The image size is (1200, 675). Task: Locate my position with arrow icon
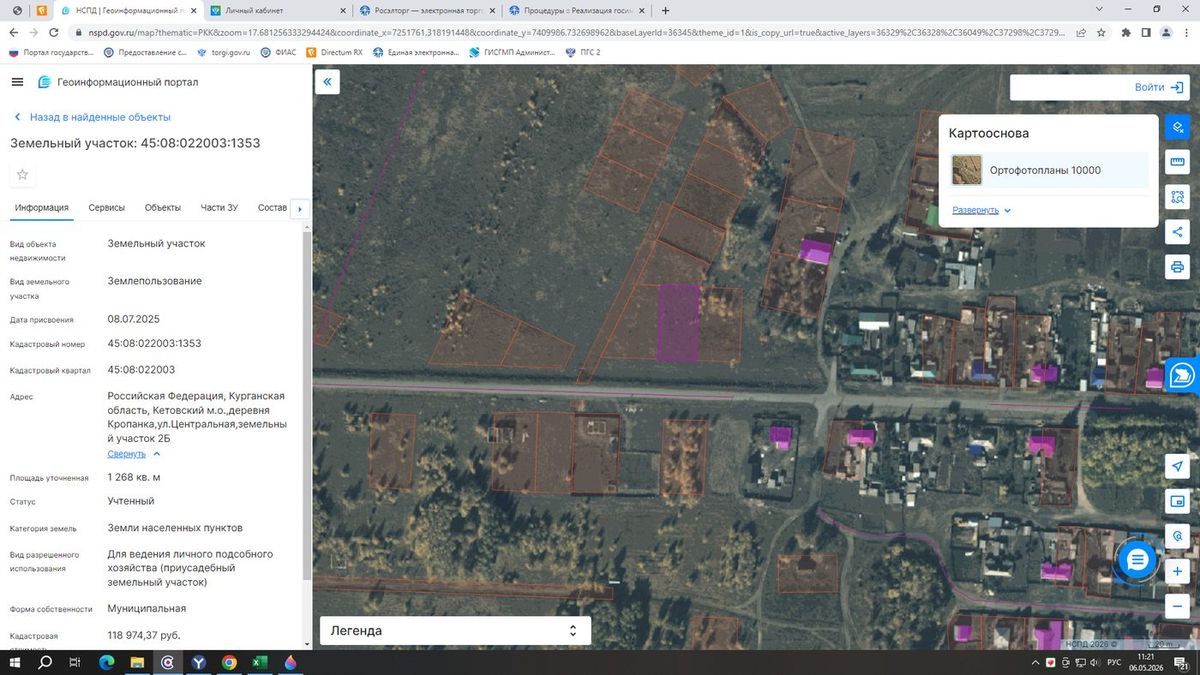pos(1177,467)
